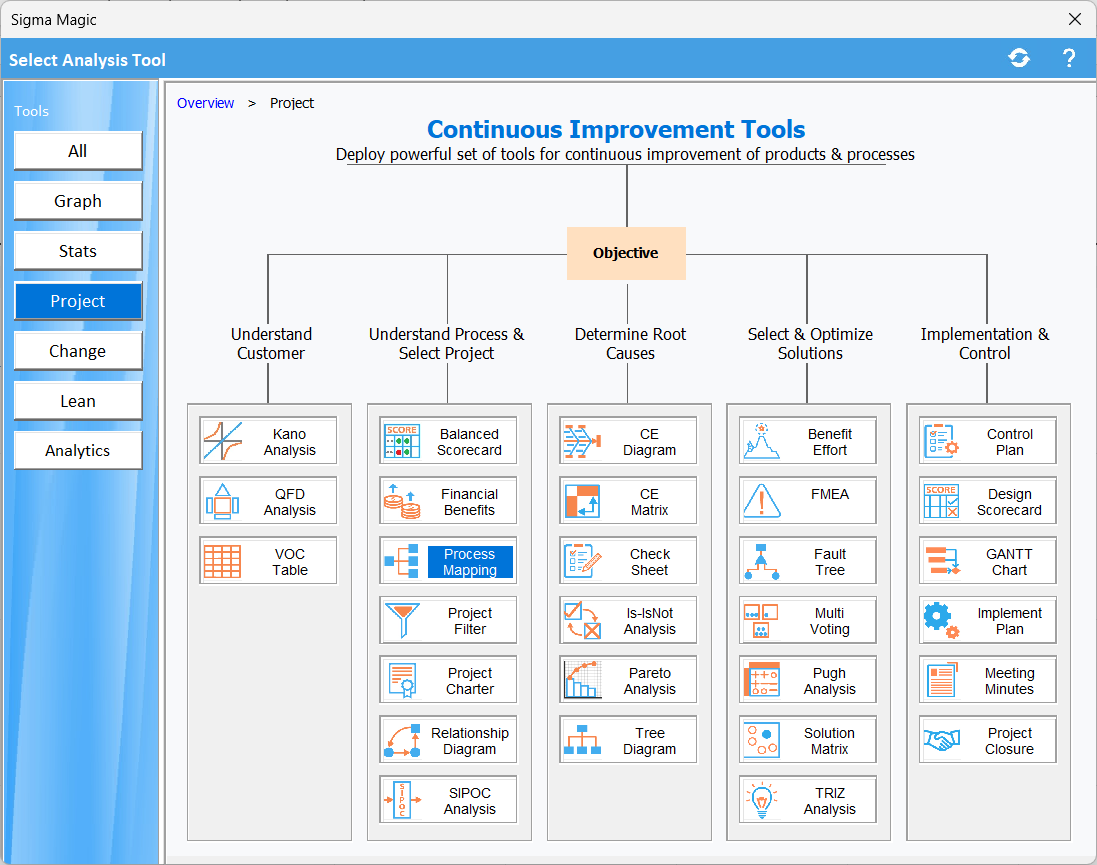Click the FMEA warning triangle icon
The width and height of the screenshot is (1097, 865).
tap(762, 501)
